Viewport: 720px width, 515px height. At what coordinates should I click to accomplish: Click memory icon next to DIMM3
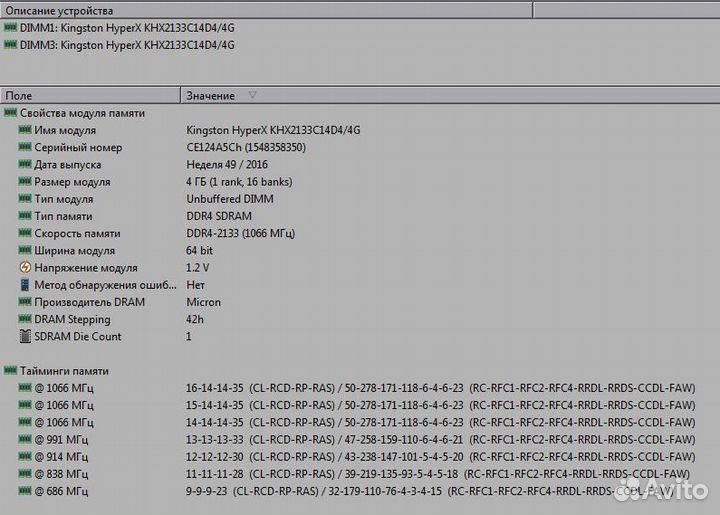tap(10, 45)
